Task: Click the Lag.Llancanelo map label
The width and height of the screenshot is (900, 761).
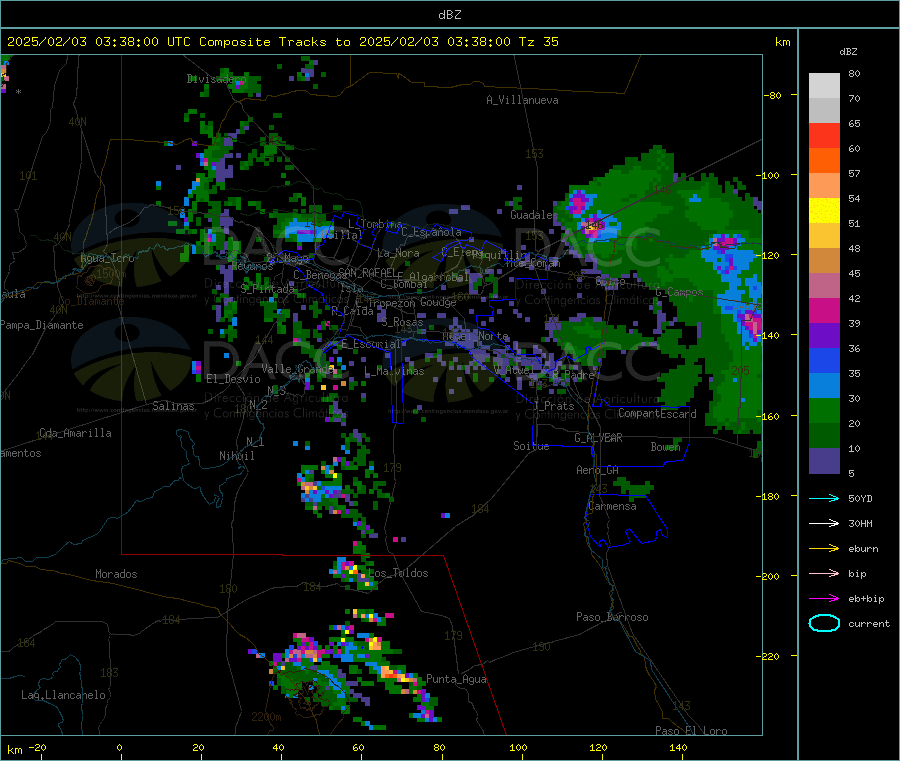Action: click(x=64, y=695)
